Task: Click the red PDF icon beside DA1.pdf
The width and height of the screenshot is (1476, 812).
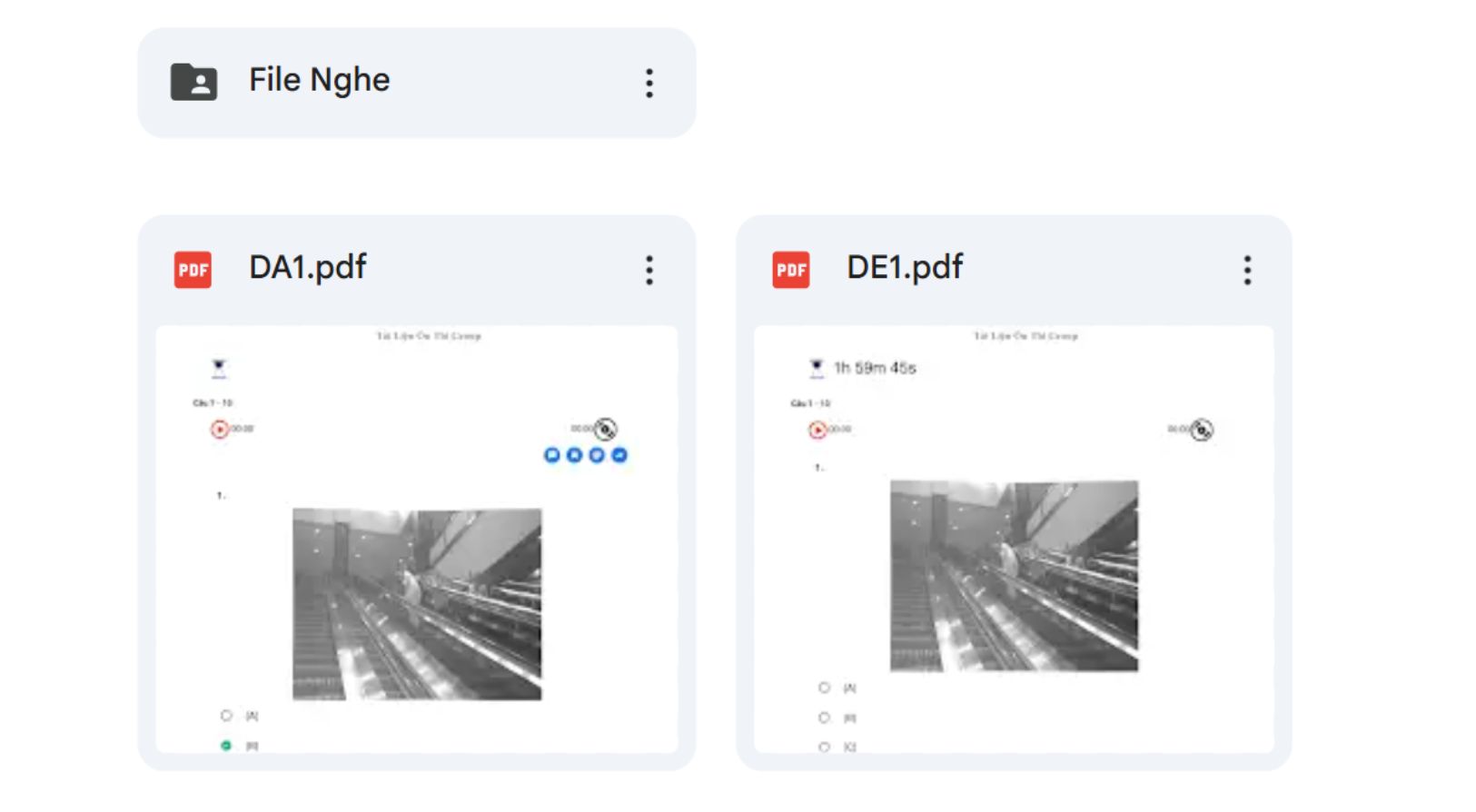Action: coord(193,270)
